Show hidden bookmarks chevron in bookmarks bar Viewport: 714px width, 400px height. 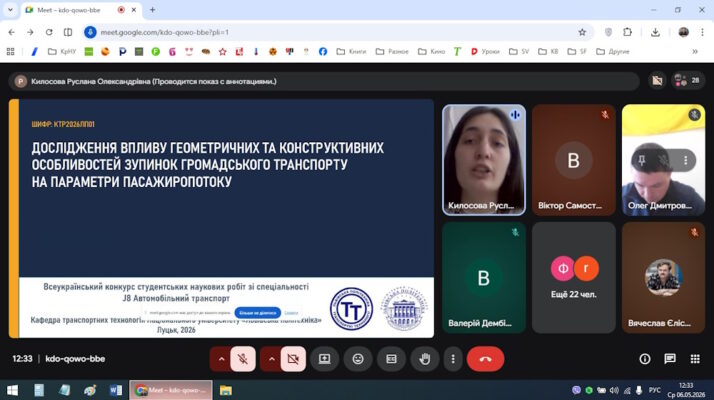click(695, 51)
